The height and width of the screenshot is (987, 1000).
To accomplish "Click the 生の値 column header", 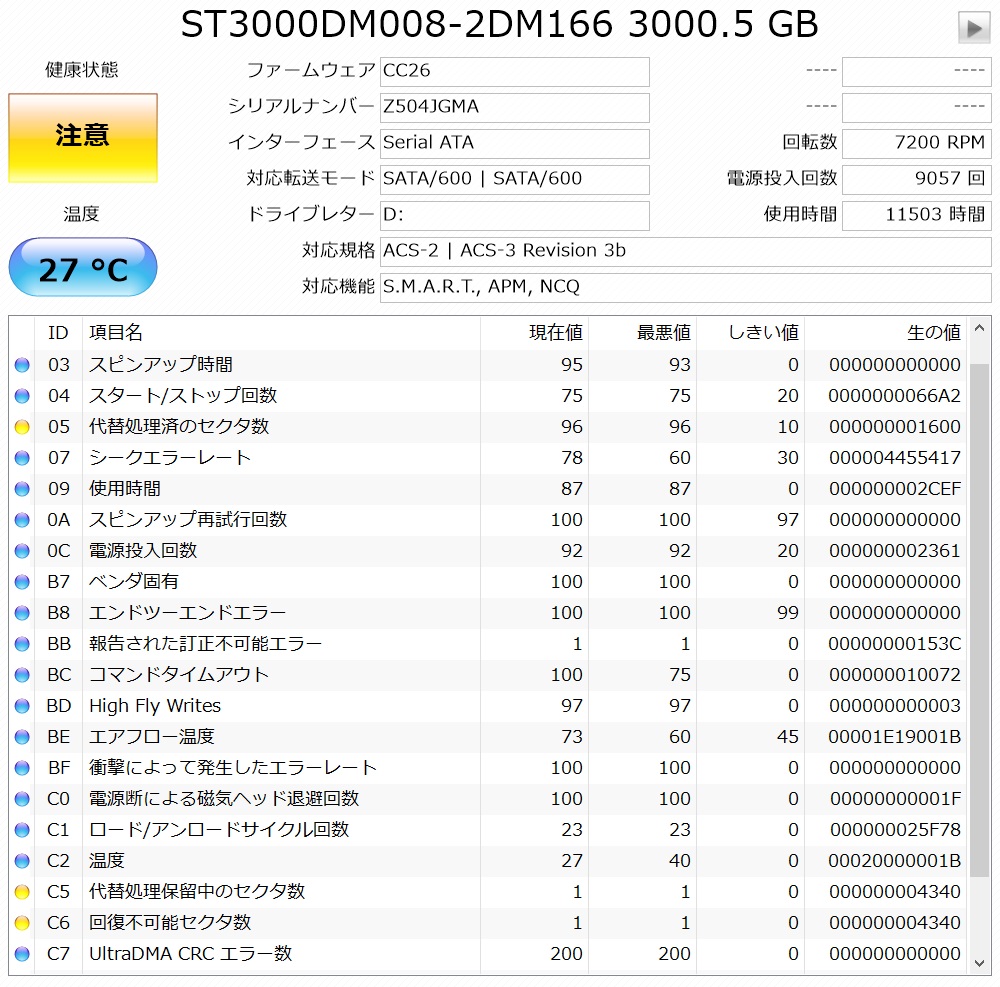I will point(933,333).
